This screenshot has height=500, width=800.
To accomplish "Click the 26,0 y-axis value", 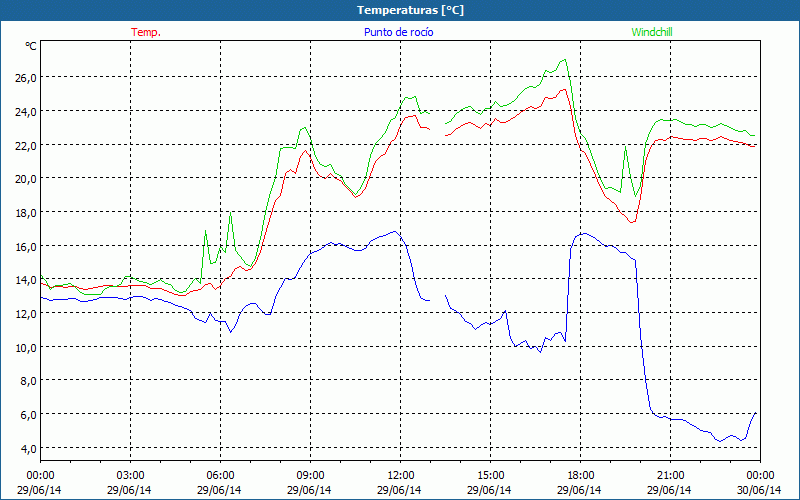I will click(x=26, y=78).
